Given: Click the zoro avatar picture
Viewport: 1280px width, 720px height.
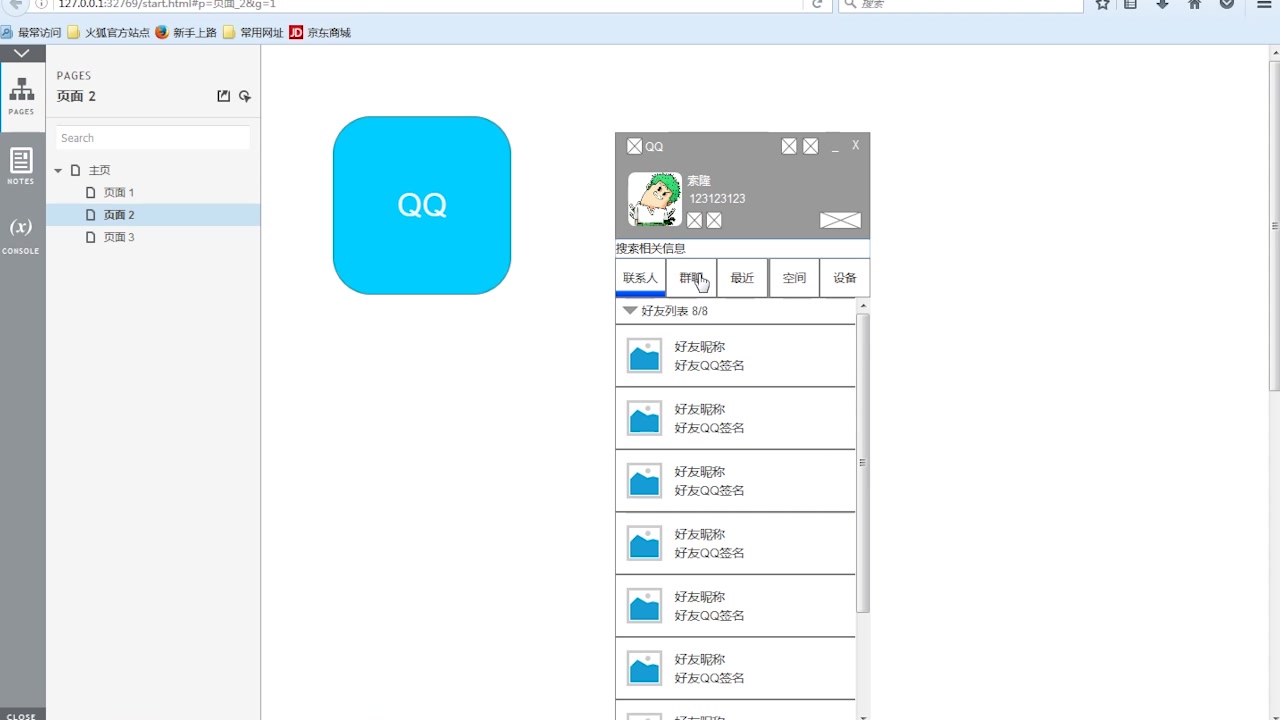Looking at the screenshot, I should (x=655, y=199).
